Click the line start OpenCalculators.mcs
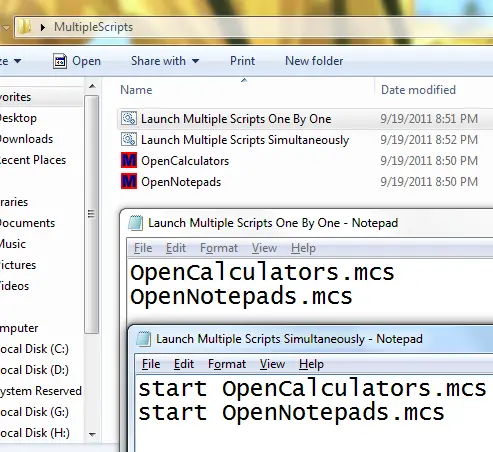The image size is (493, 452). [312, 389]
